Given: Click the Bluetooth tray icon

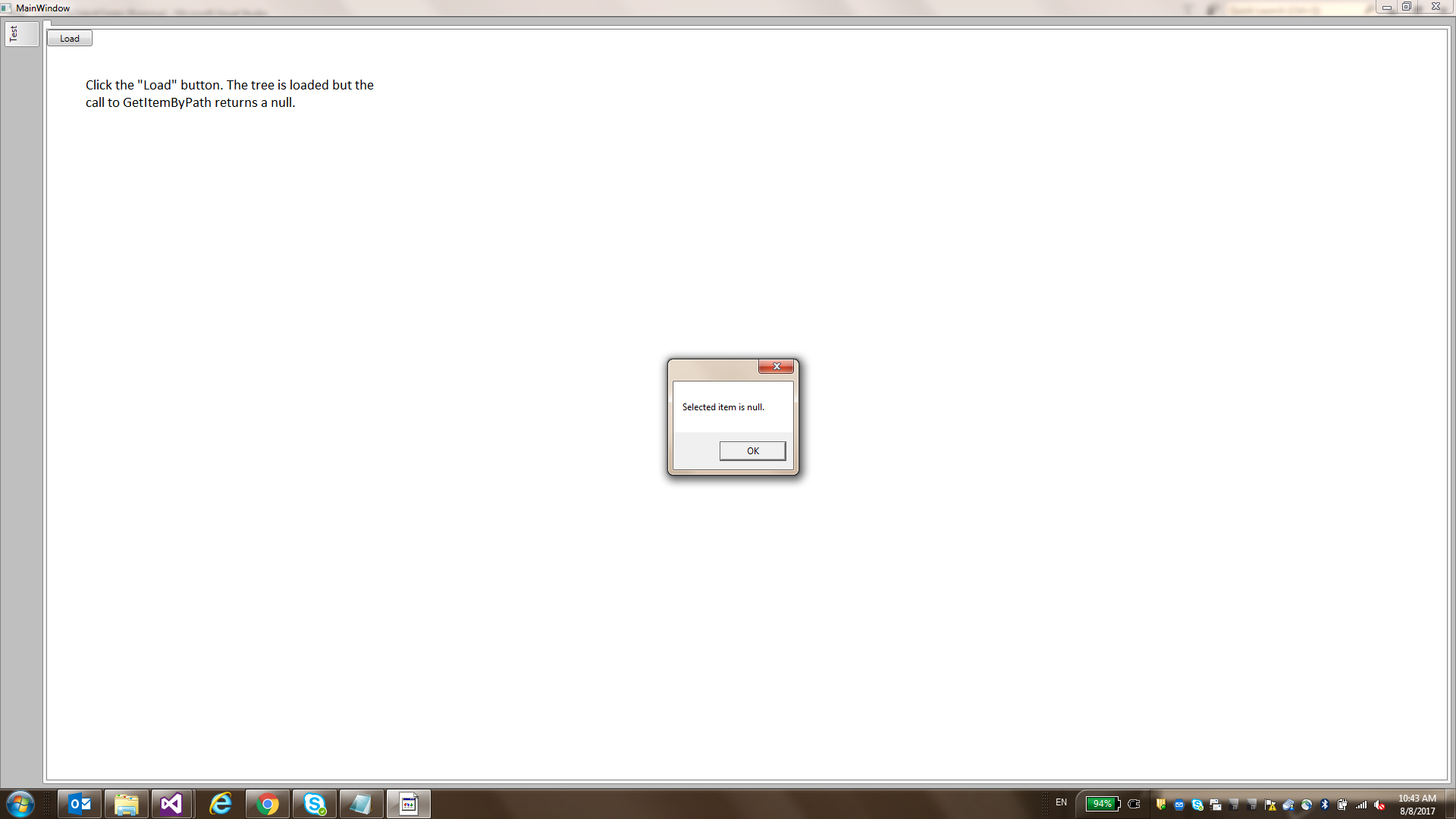Looking at the screenshot, I should (x=1325, y=805).
